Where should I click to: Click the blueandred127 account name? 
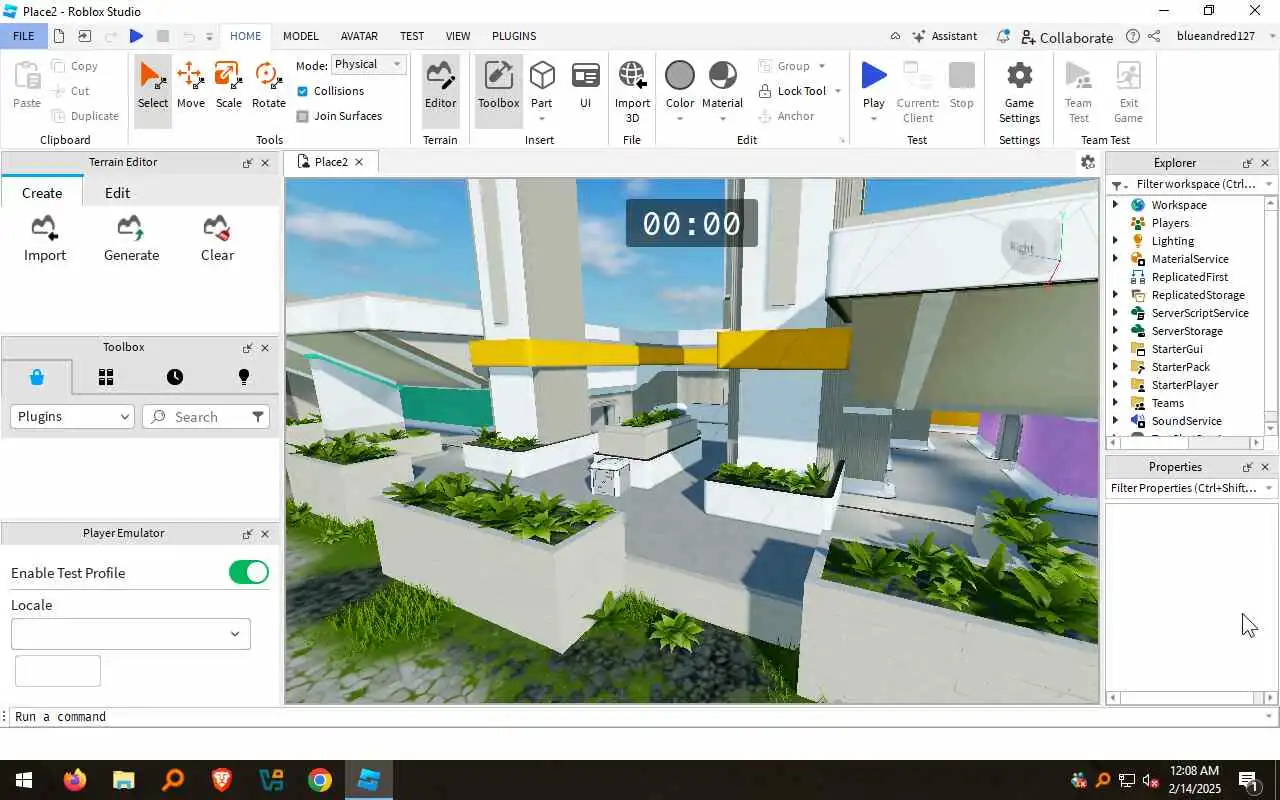pos(1215,36)
